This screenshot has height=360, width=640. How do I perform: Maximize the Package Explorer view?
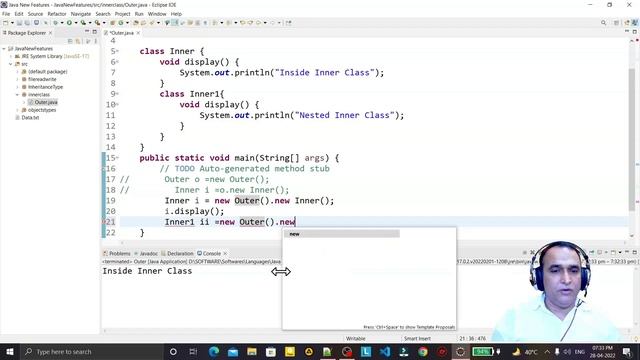click(x=95, y=32)
